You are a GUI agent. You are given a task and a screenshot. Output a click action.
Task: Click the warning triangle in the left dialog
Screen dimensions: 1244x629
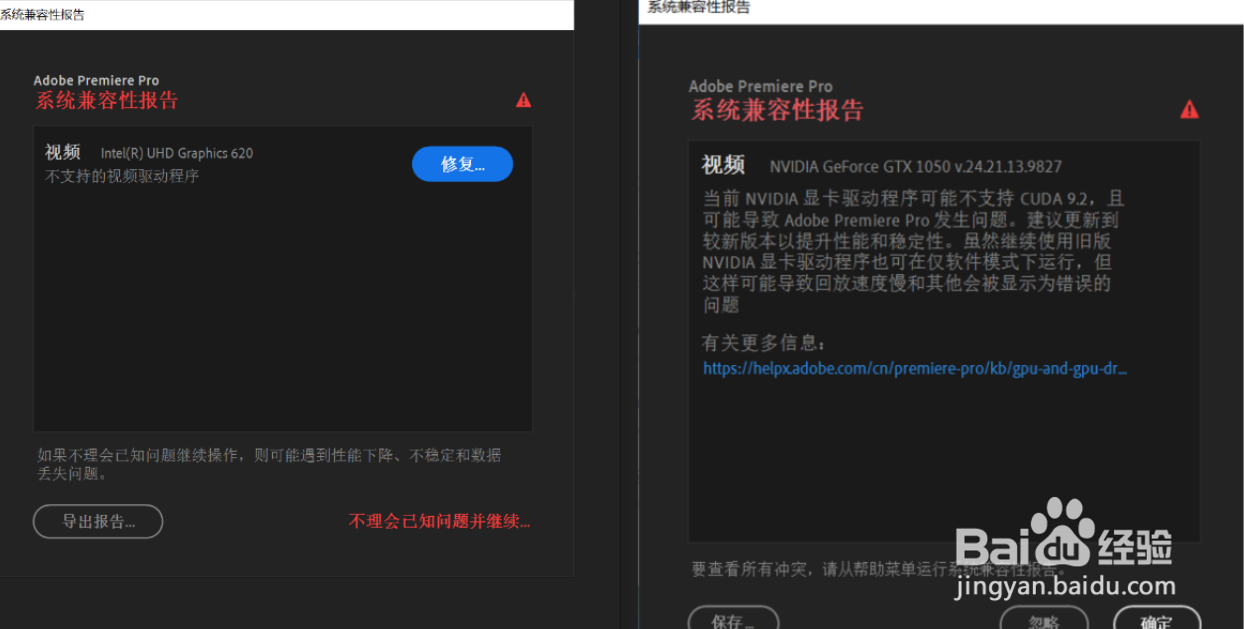coord(523,99)
